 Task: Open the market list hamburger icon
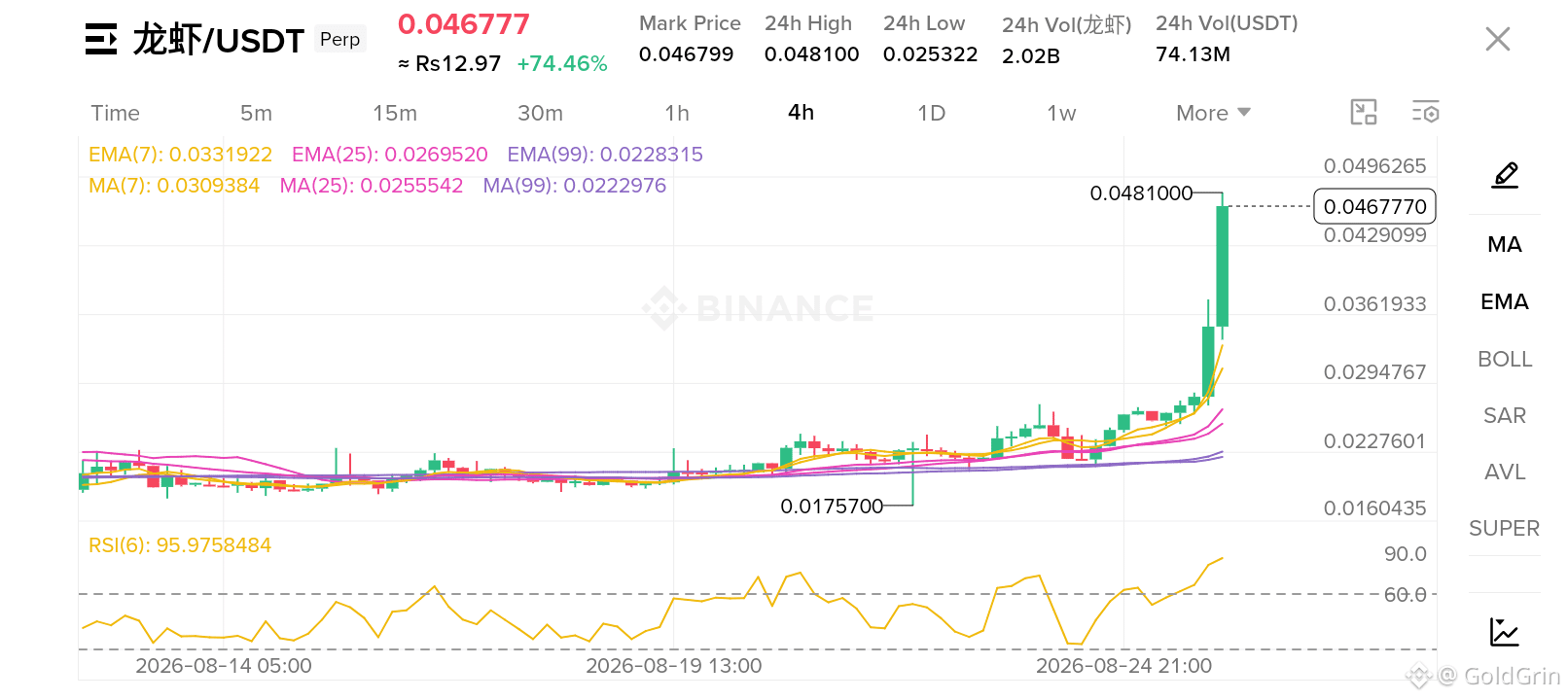101,40
